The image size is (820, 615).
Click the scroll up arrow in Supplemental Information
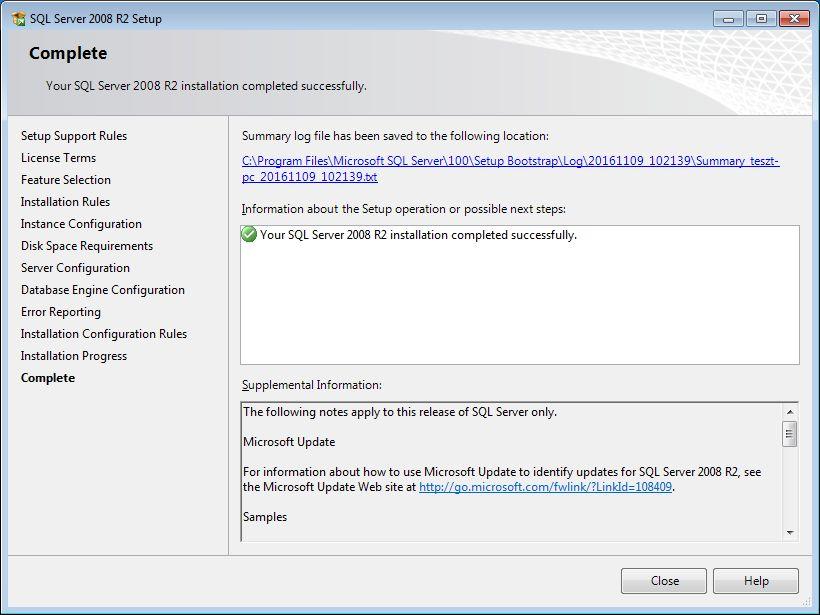pyautogui.click(x=790, y=412)
